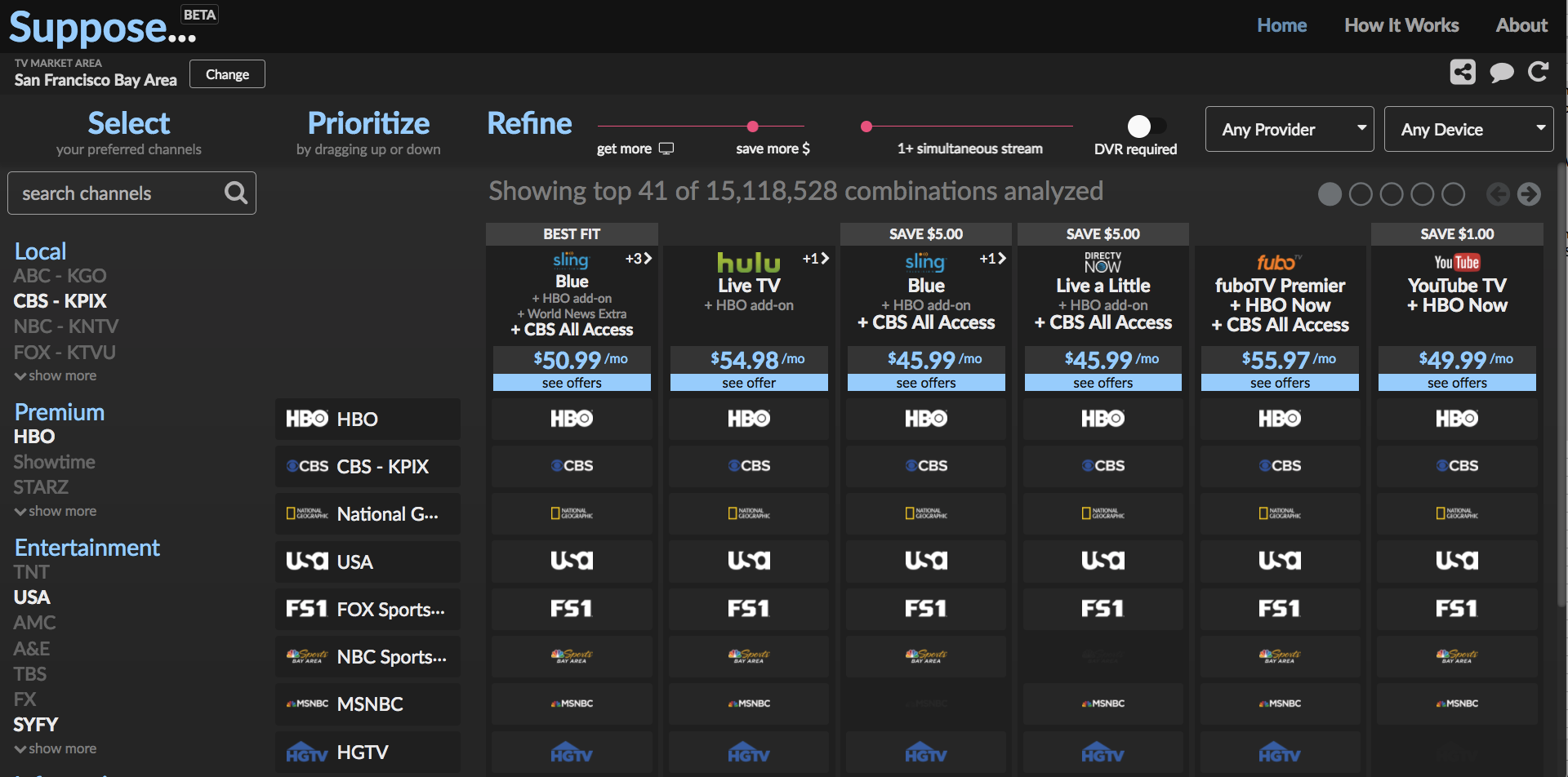Viewport: 1568px width, 777px height.
Task: Expand show more under Premium
Action: tap(56, 511)
